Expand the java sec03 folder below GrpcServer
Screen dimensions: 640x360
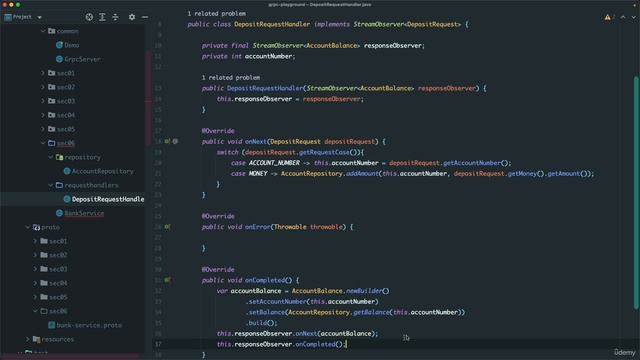tap(43, 101)
